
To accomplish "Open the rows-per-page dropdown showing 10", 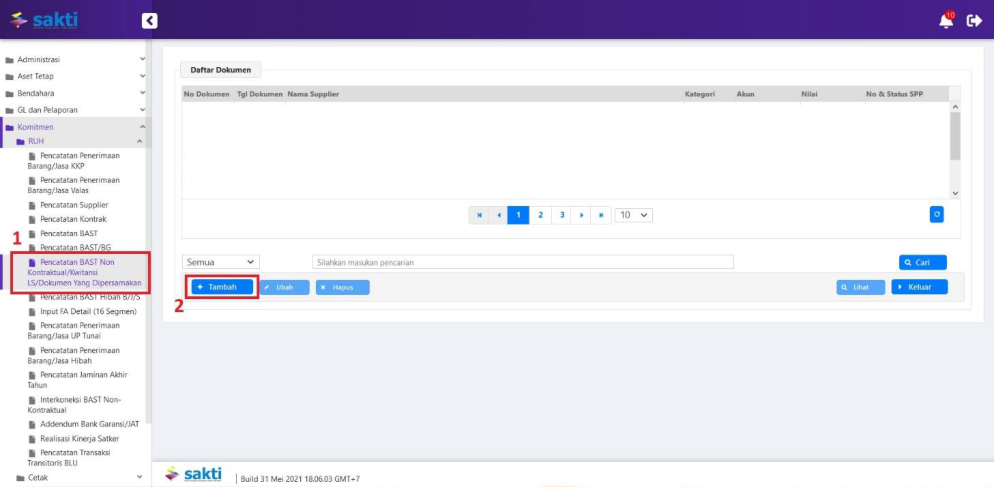I will (633, 215).
